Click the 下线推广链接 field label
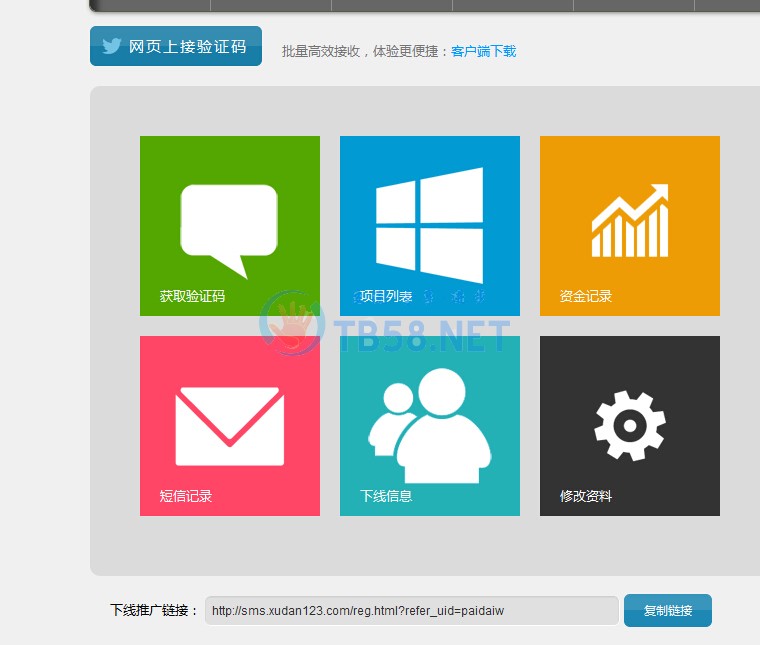Image resolution: width=760 pixels, height=645 pixels. [x=154, y=610]
